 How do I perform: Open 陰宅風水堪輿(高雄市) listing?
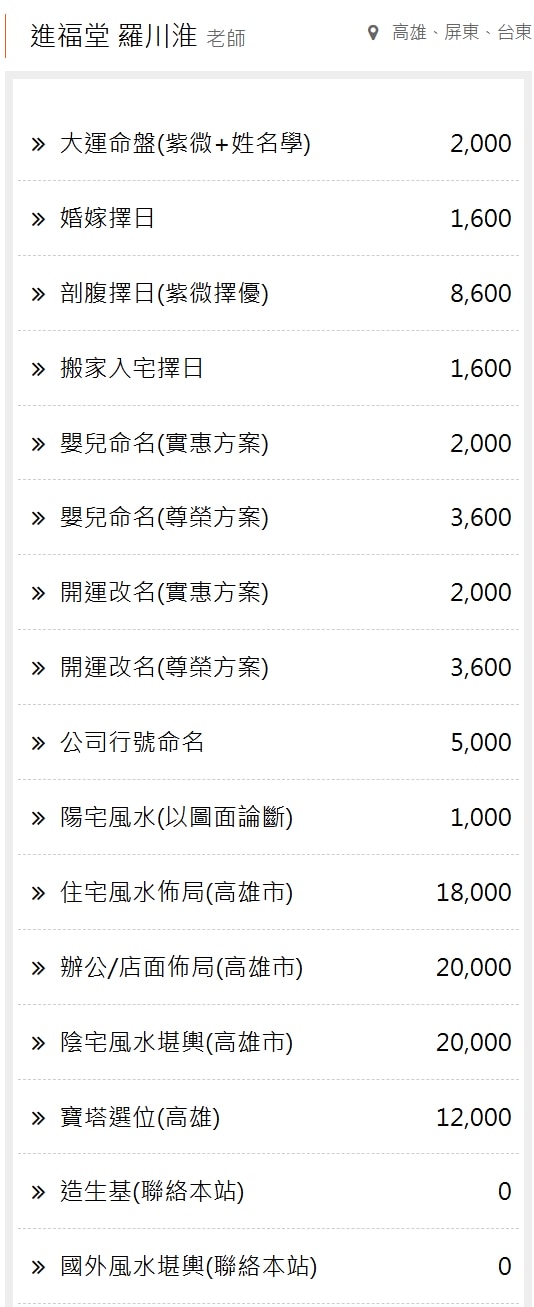pos(268,1042)
